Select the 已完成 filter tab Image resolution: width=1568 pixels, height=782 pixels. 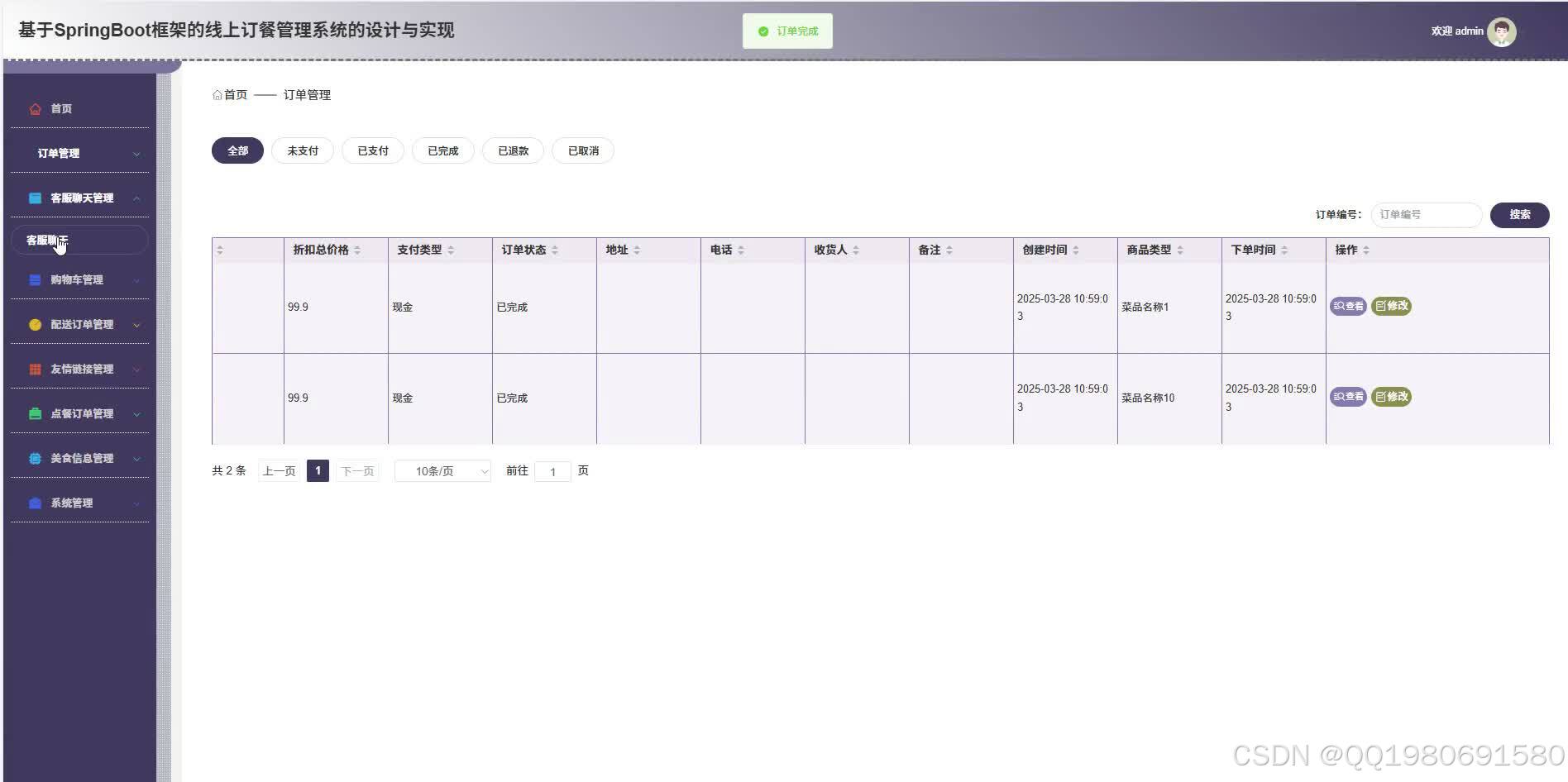pyautogui.click(x=443, y=151)
